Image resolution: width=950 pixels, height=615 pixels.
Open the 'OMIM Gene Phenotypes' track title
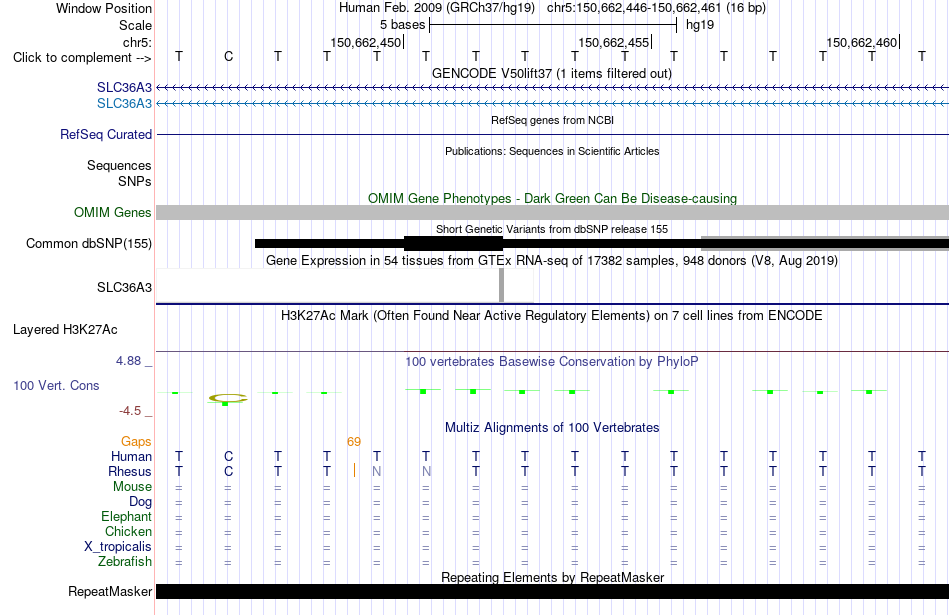(x=552, y=198)
